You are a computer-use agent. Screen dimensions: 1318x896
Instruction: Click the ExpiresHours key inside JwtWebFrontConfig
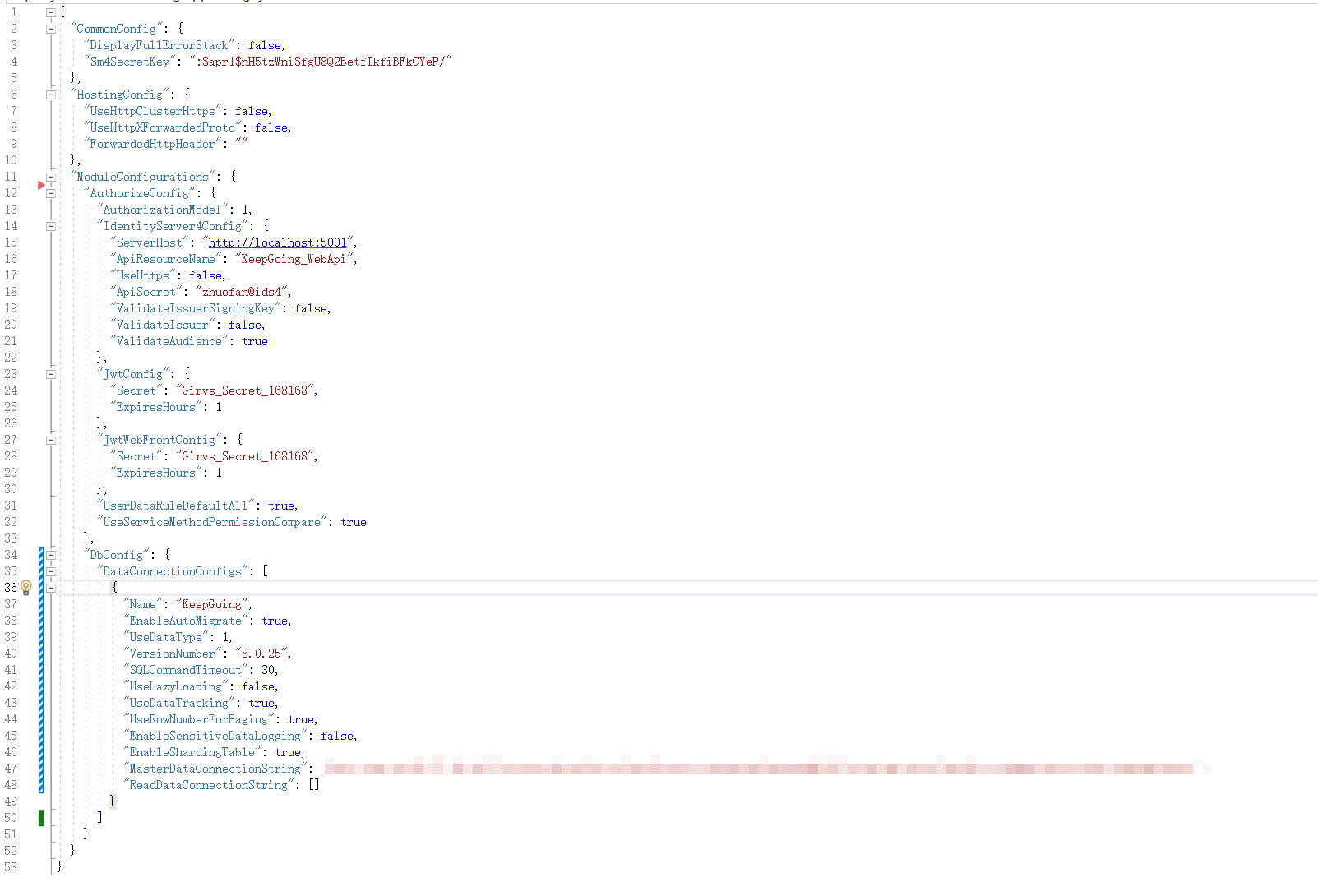coord(156,473)
